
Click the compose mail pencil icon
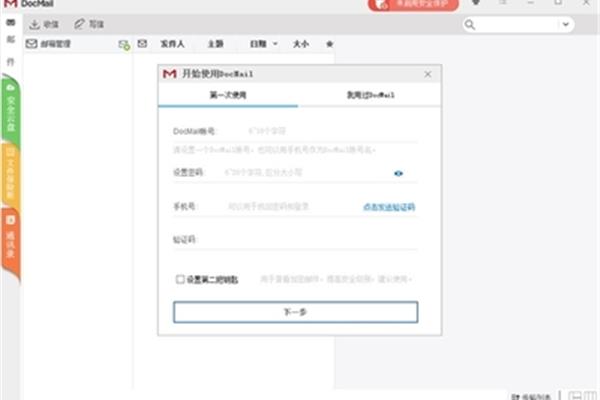click(79, 24)
